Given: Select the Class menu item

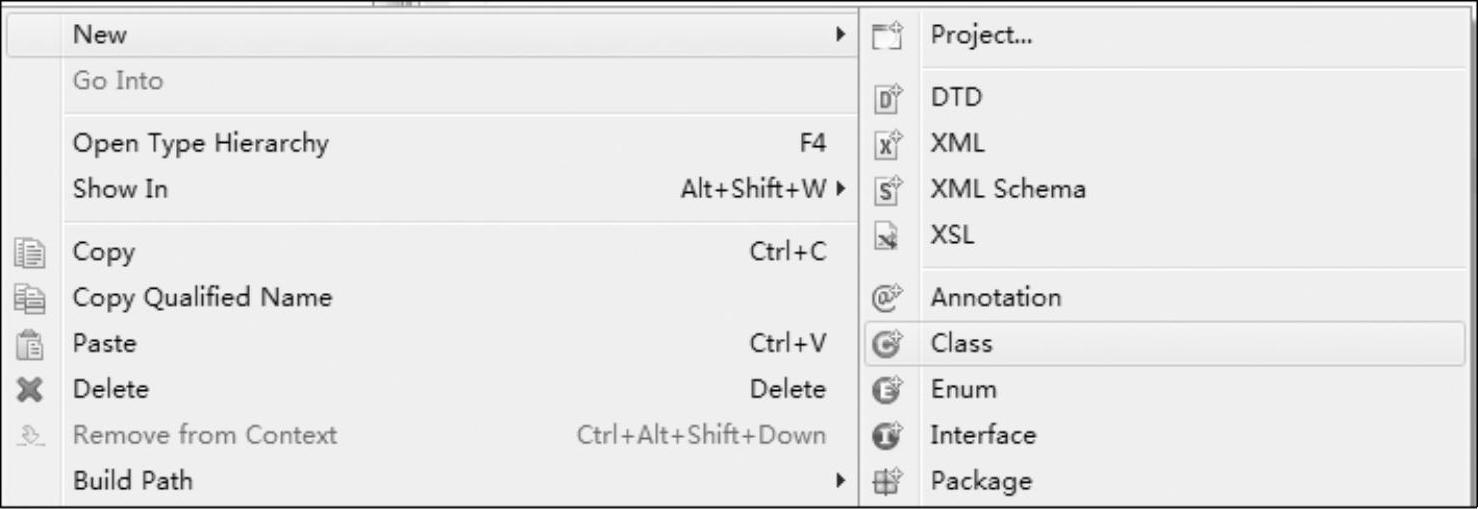Looking at the screenshot, I should [1165, 343].
